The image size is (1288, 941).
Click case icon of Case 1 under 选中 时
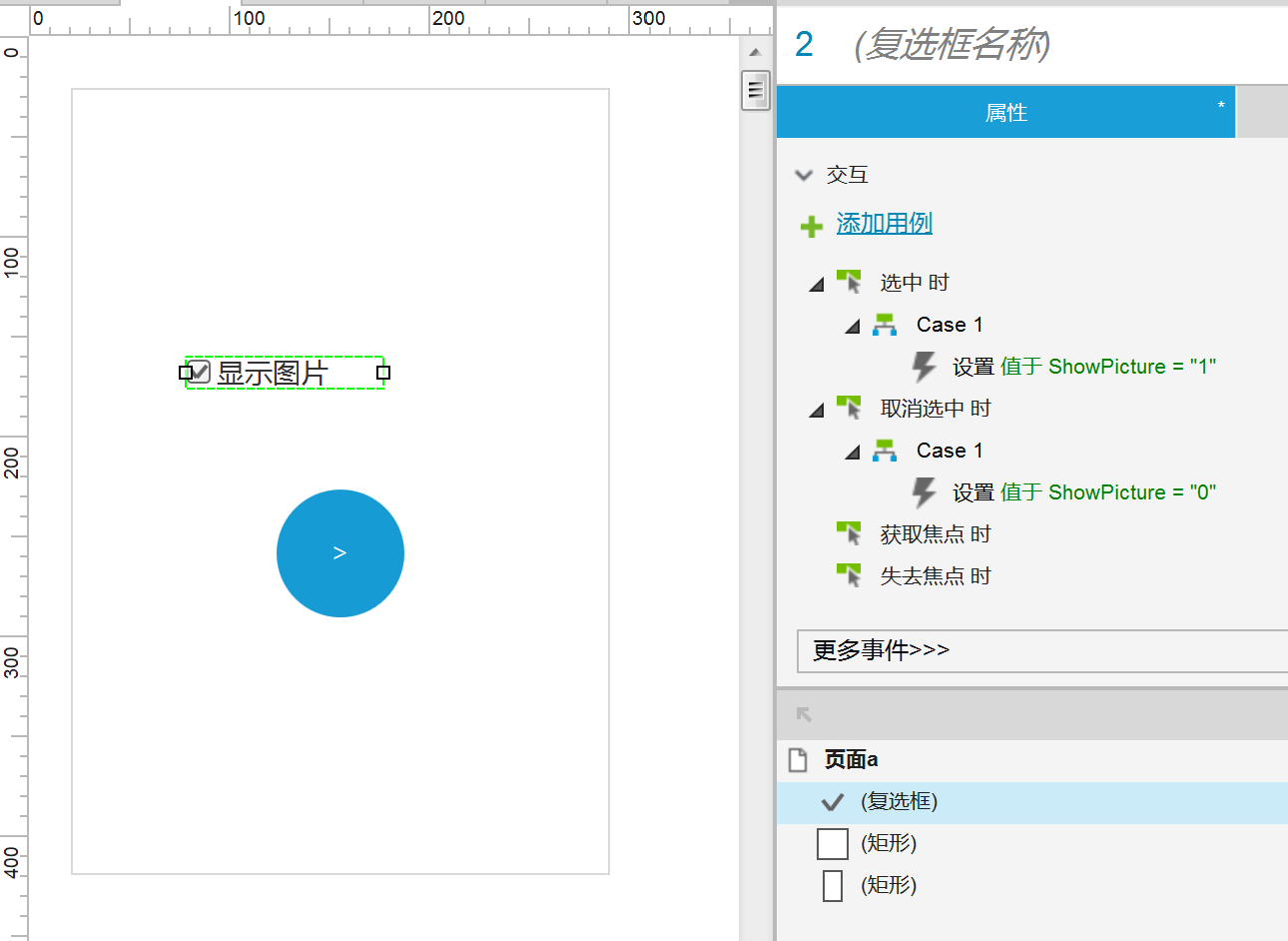(x=885, y=325)
